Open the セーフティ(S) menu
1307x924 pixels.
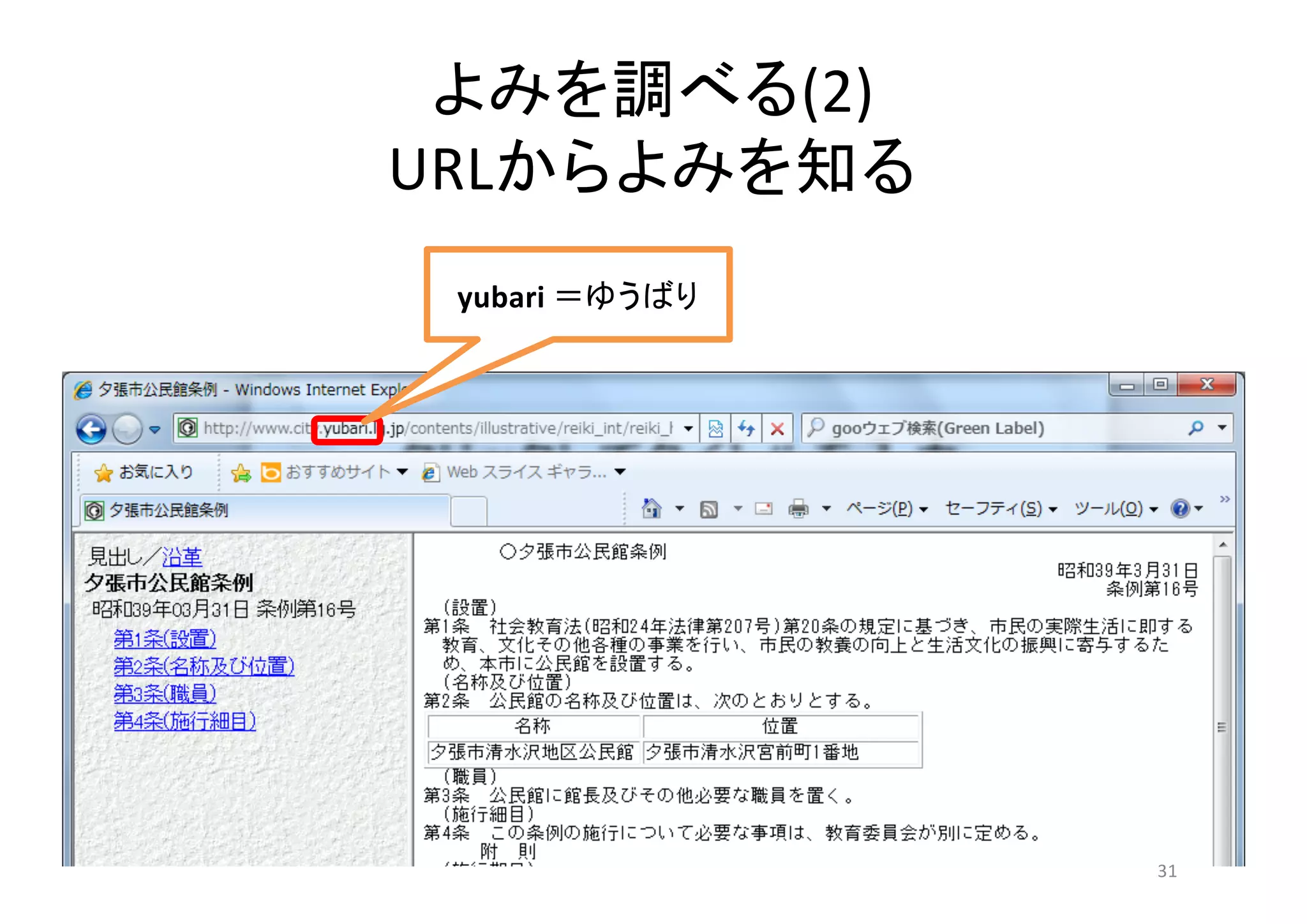click(1002, 509)
